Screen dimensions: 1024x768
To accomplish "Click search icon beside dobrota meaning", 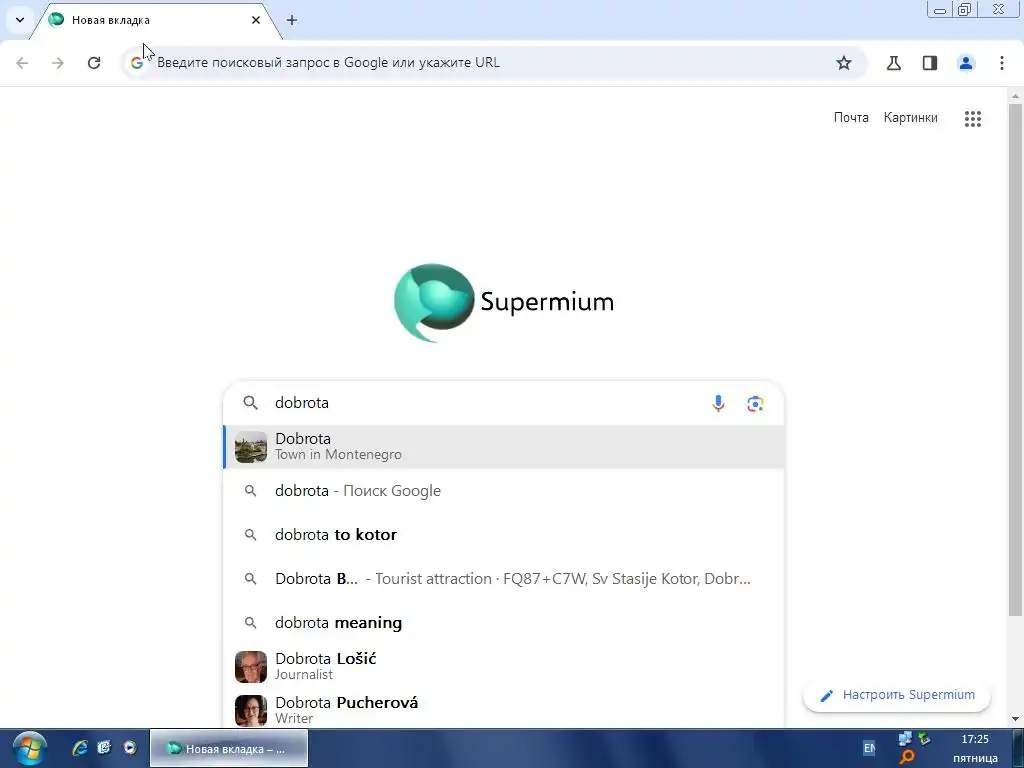I will [251, 623].
